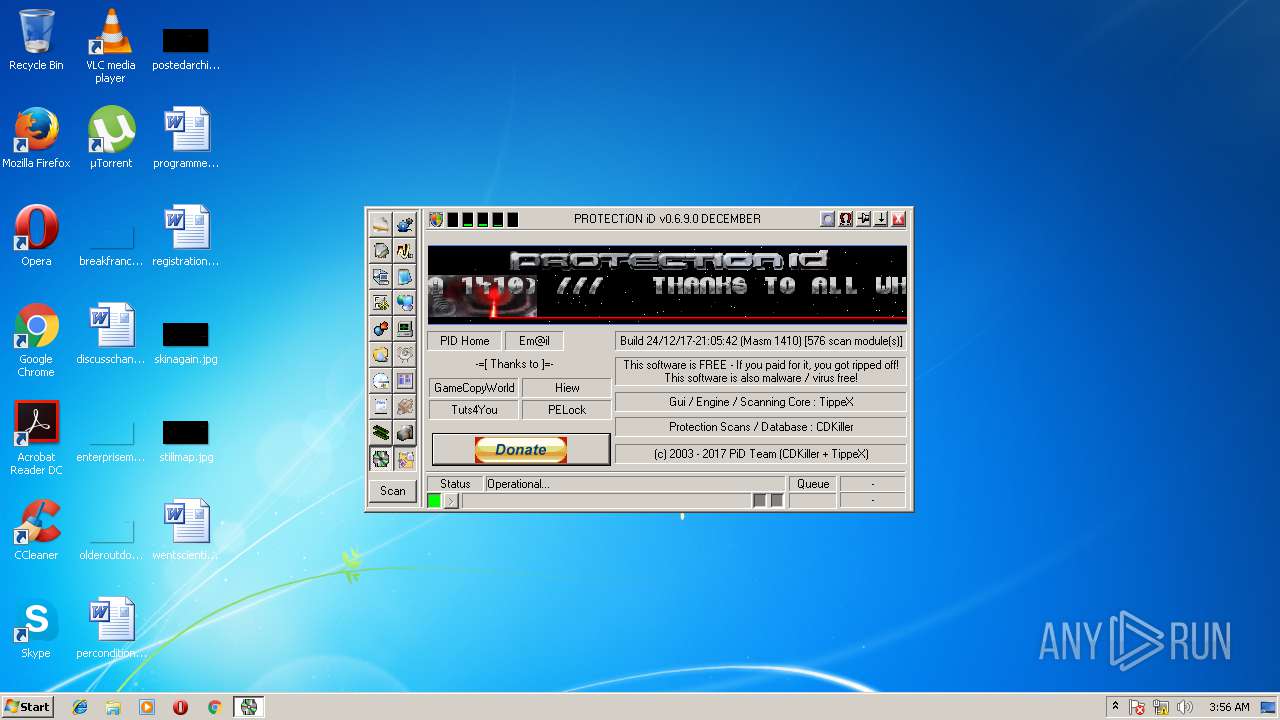Click the gray swirl sidebar icon
Viewport: 1280px width, 720px height.
405,354
